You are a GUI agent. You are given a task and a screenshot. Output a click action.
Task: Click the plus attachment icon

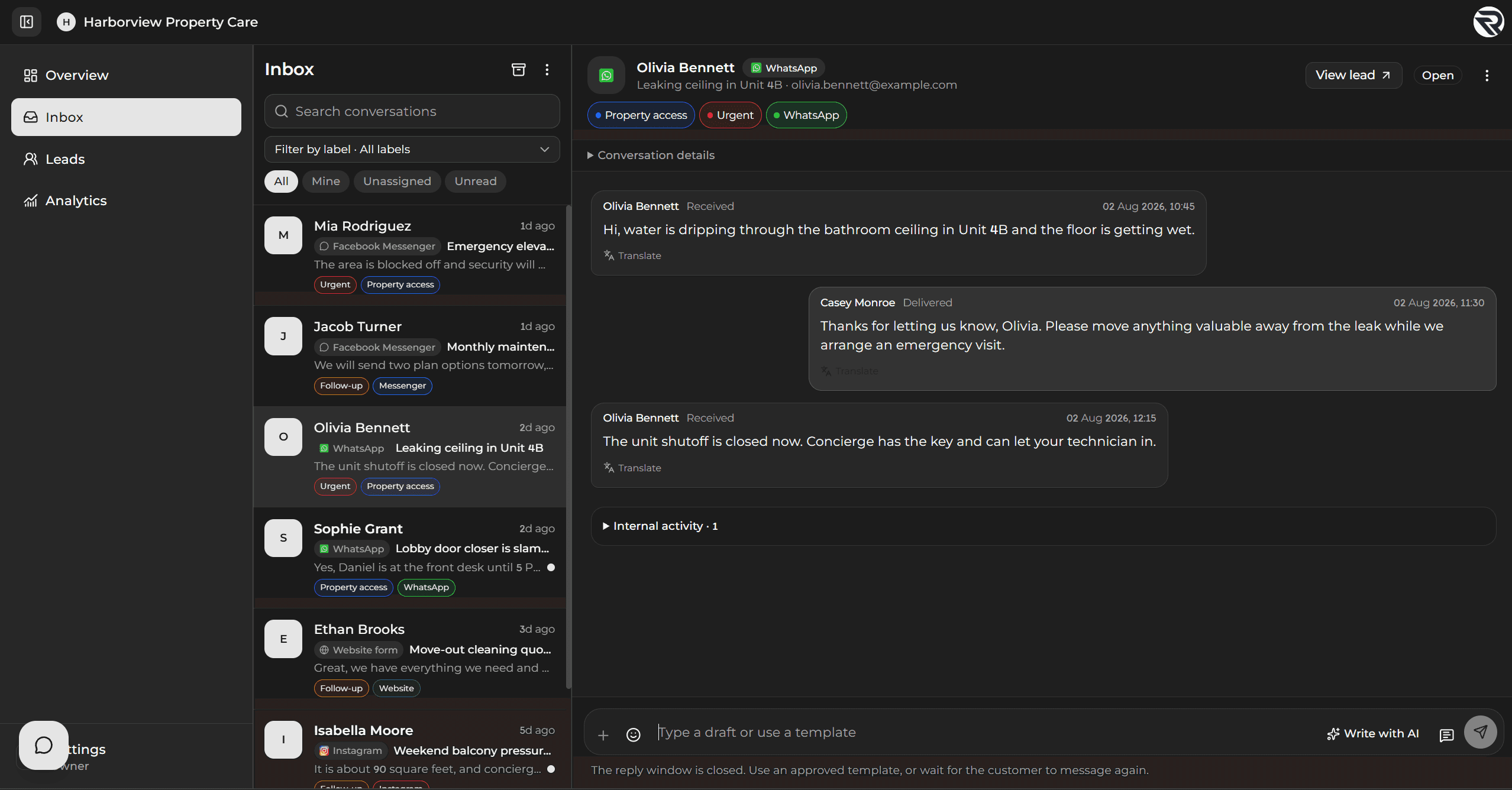[x=603, y=735]
